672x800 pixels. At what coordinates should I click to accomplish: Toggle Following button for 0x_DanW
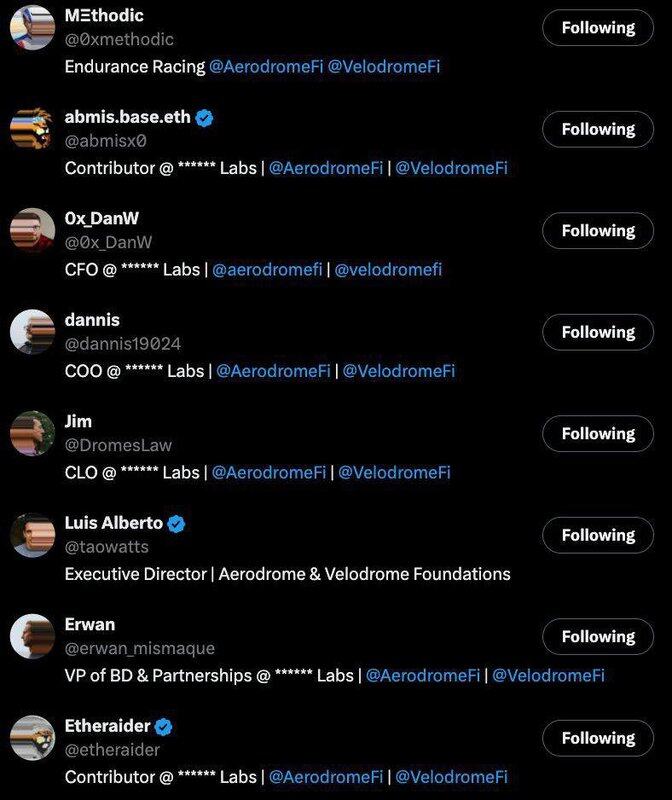click(x=598, y=231)
